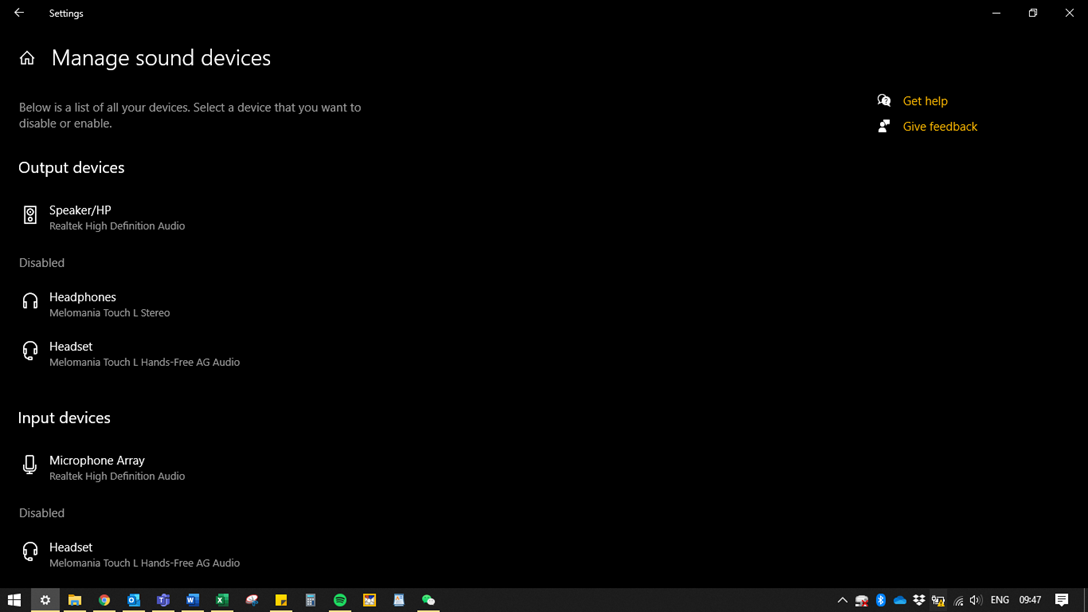1088x612 pixels.
Task: Open the Get help link
Action: pos(924,101)
